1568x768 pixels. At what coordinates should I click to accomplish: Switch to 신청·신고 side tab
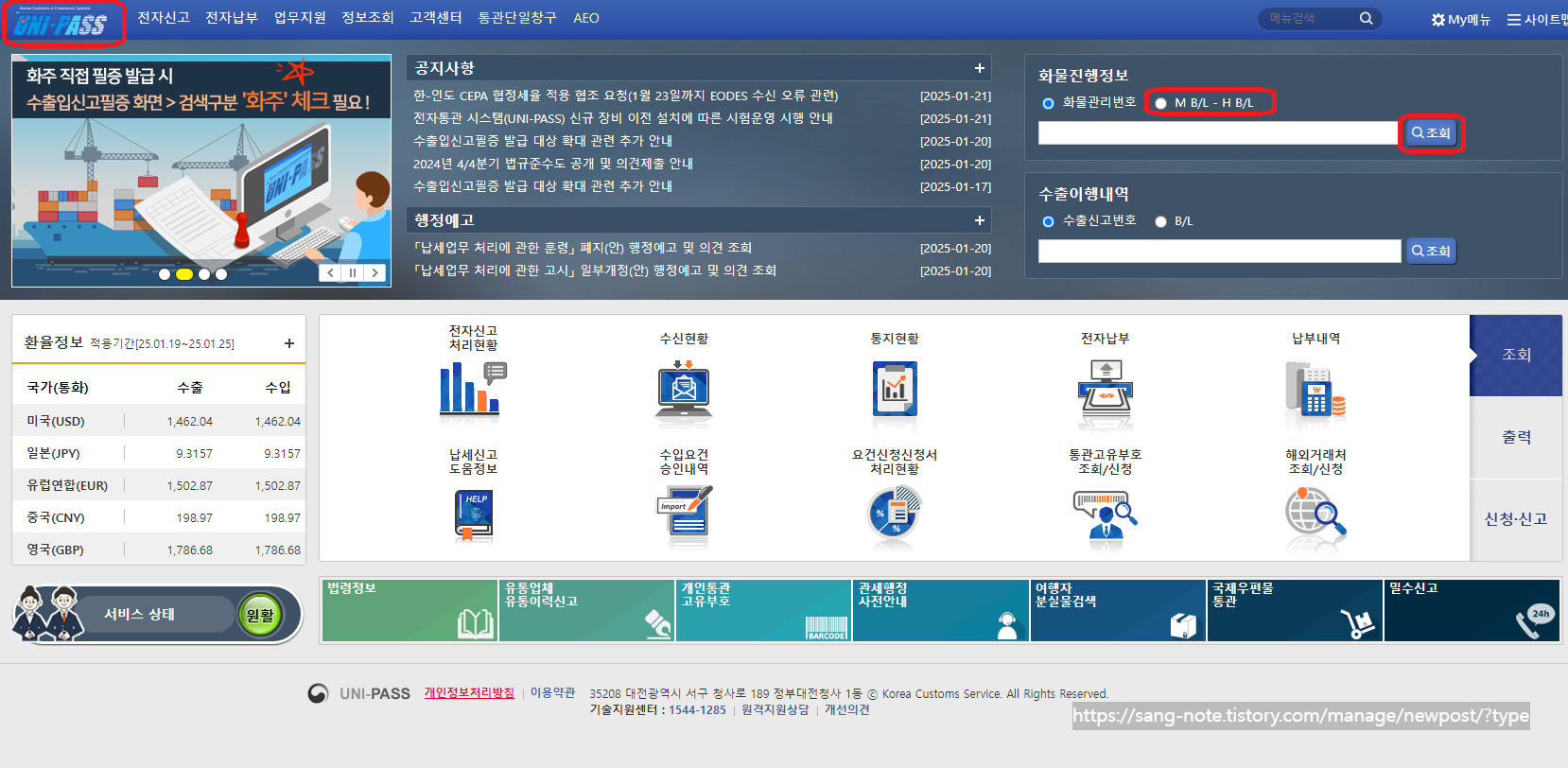point(1516,518)
